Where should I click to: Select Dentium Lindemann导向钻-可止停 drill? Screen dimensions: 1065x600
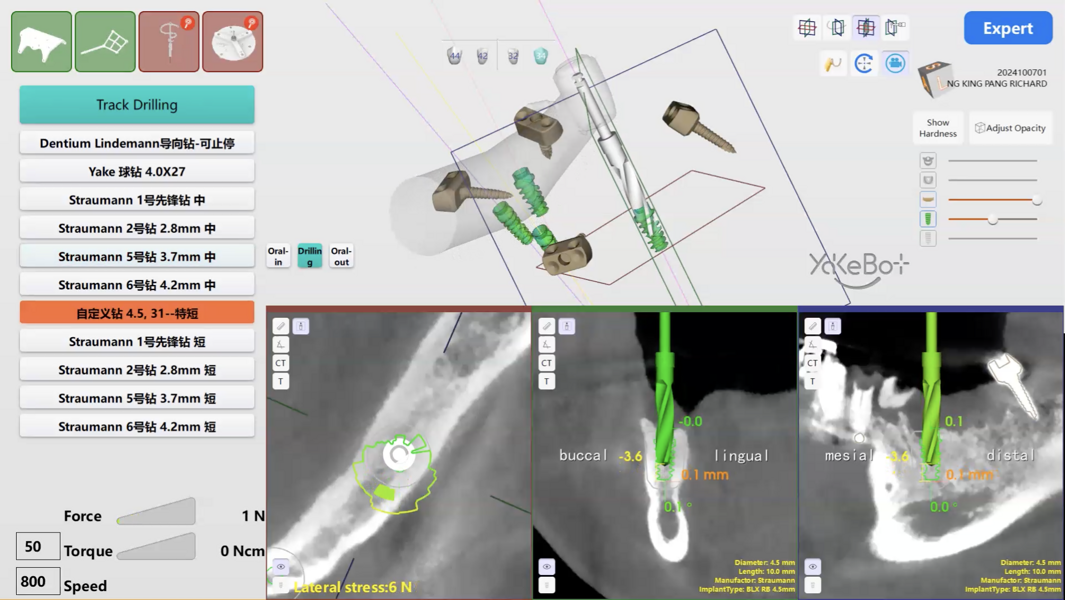pyautogui.click(x=137, y=143)
